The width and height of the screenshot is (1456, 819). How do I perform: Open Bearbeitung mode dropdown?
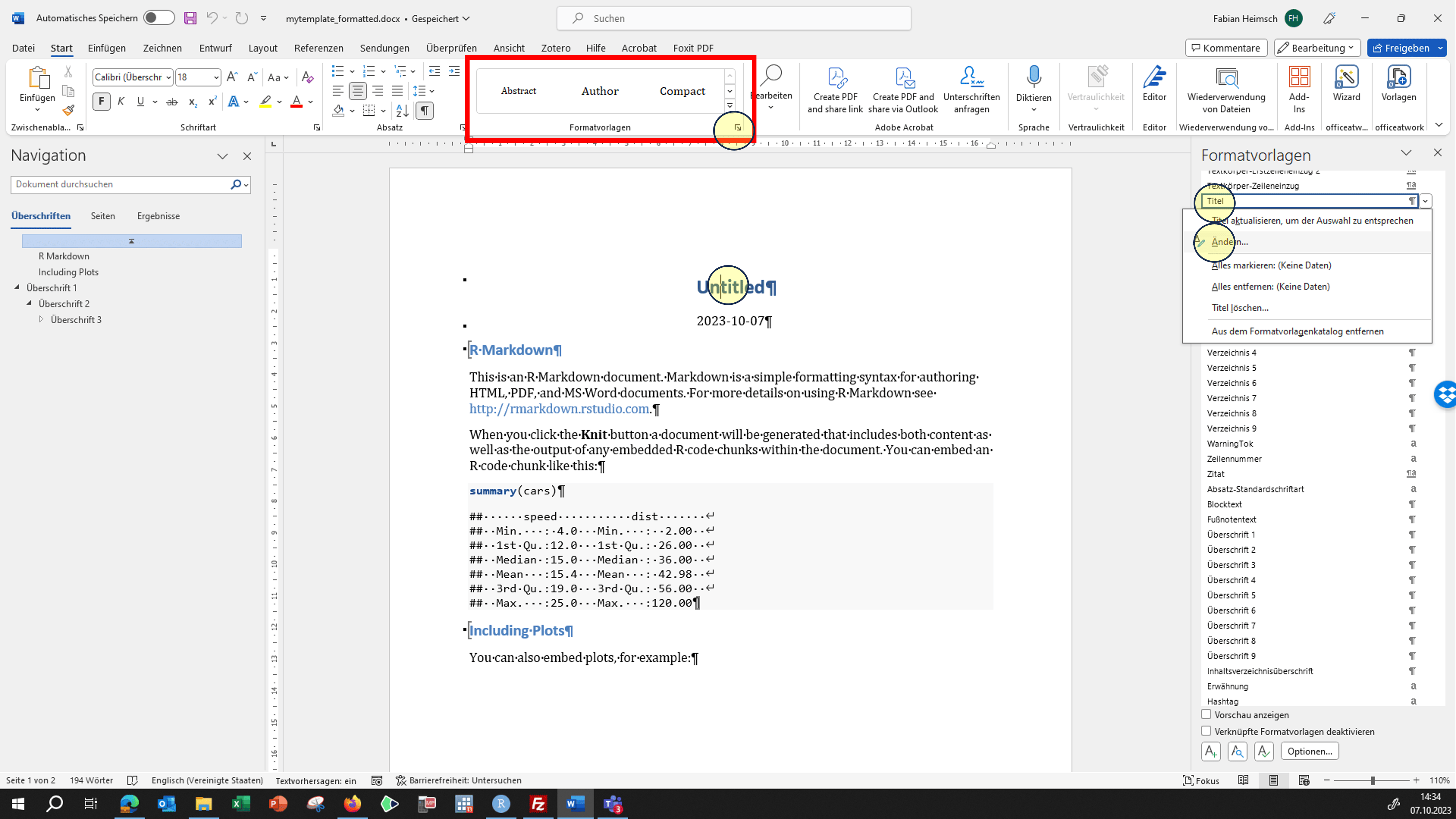point(1316,48)
